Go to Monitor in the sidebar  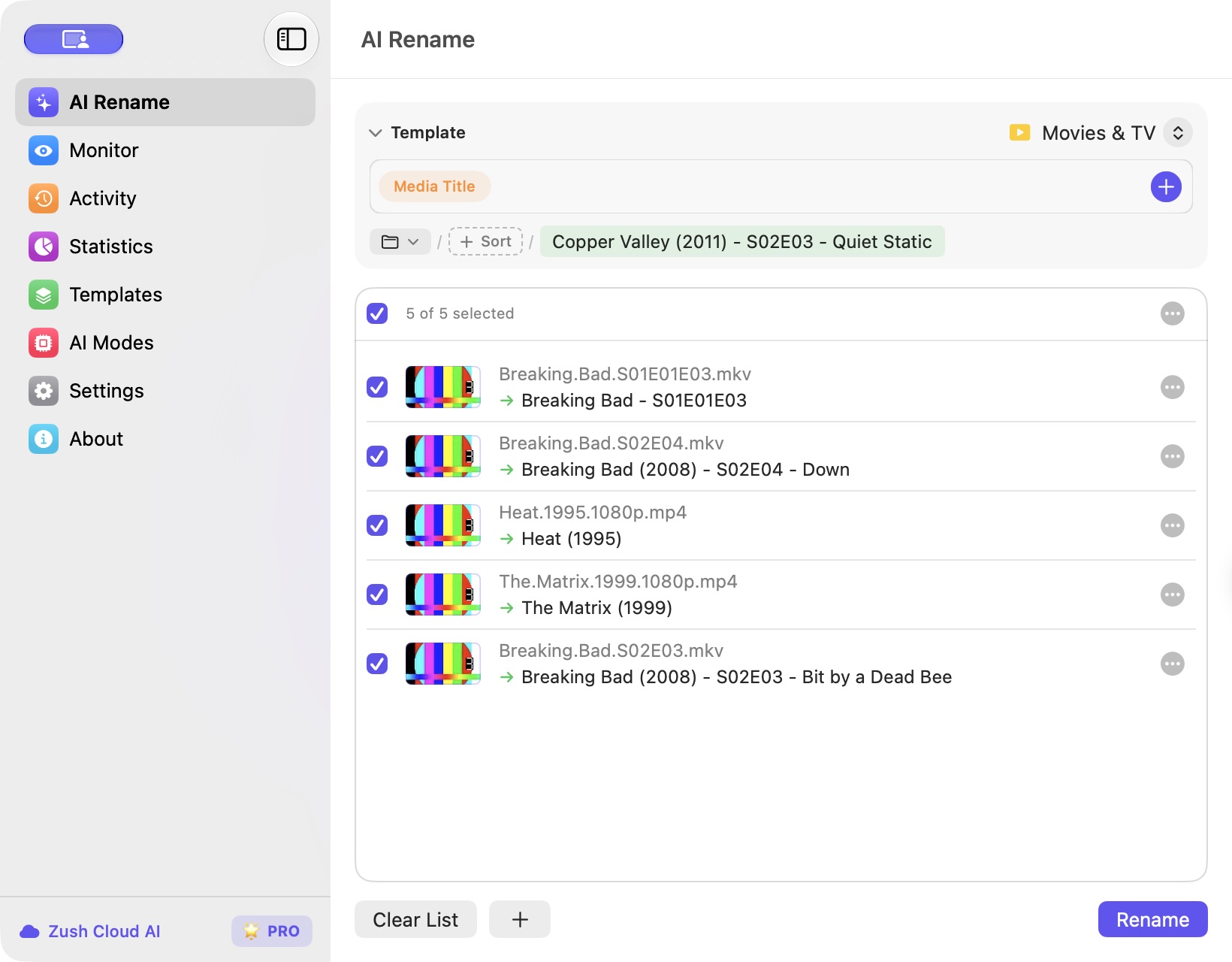coord(165,150)
